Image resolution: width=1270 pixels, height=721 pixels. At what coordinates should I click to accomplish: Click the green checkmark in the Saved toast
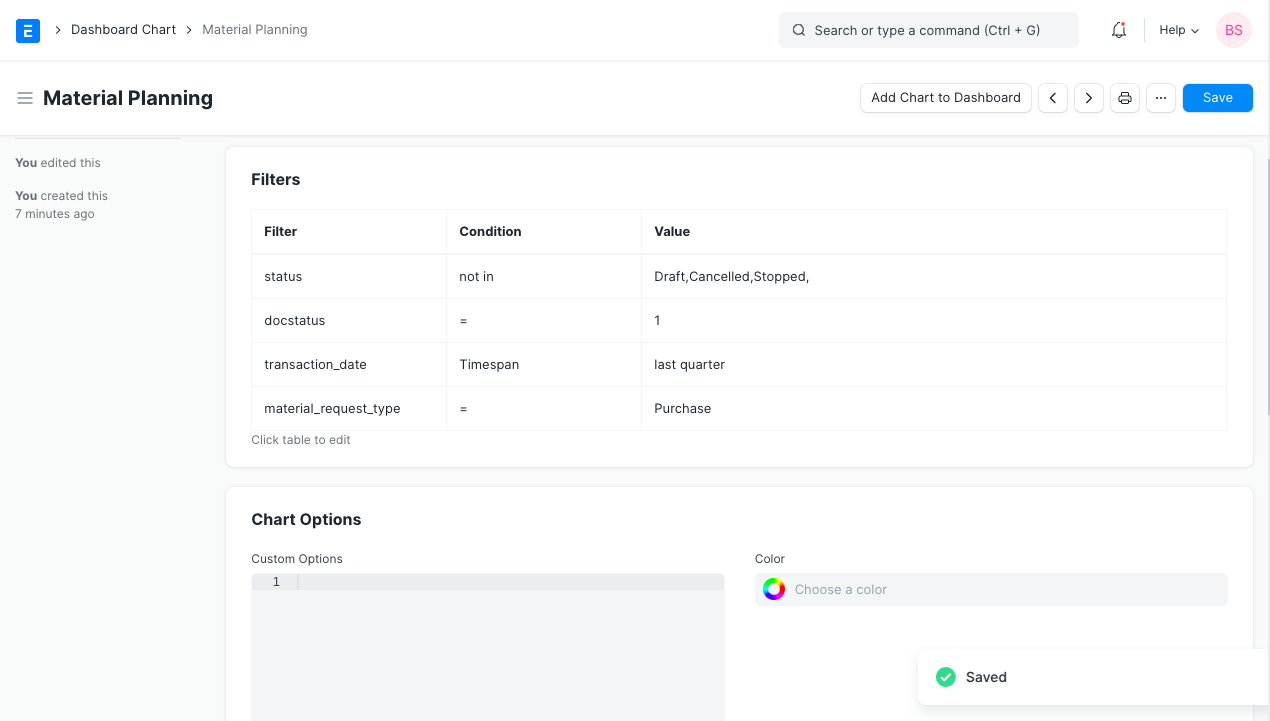pos(945,677)
